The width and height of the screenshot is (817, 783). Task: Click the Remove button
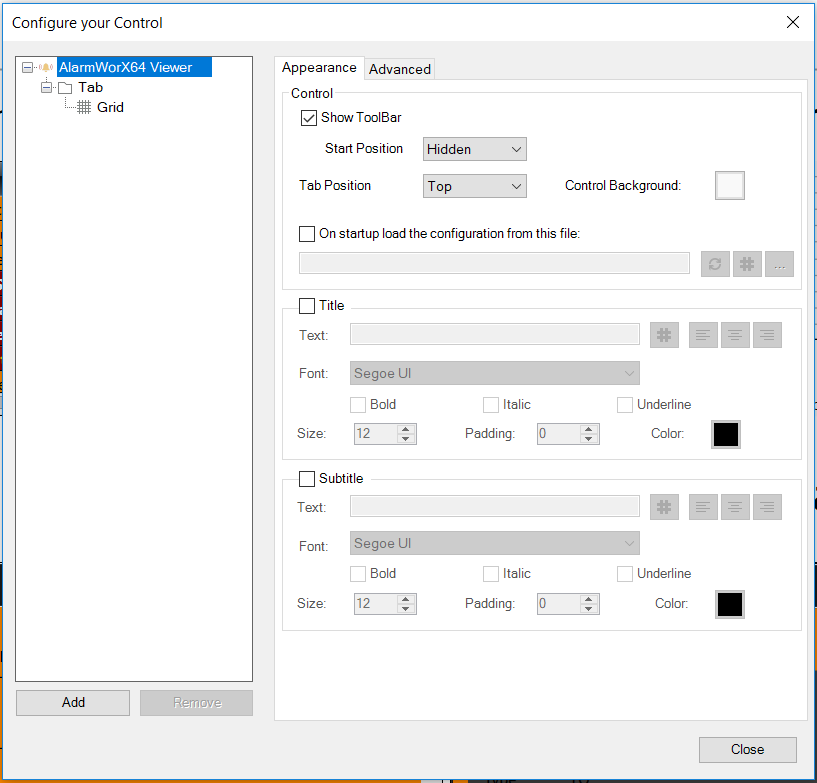(x=196, y=703)
